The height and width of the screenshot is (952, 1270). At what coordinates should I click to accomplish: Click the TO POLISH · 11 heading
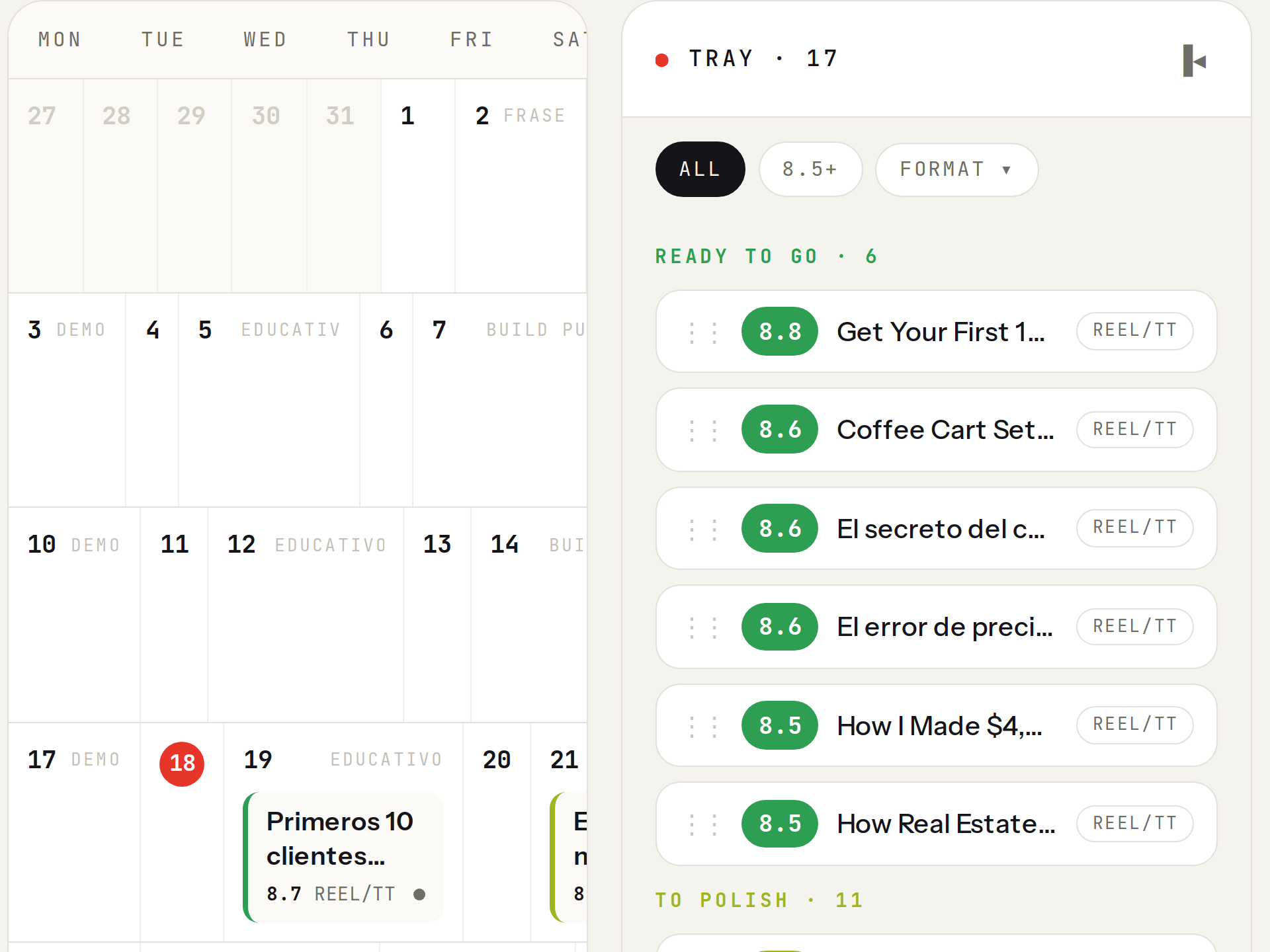tap(759, 900)
